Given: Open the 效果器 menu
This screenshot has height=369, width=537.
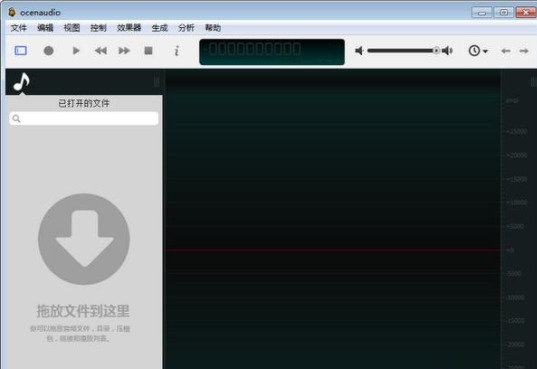Looking at the screenshot, I should point(129,28).
